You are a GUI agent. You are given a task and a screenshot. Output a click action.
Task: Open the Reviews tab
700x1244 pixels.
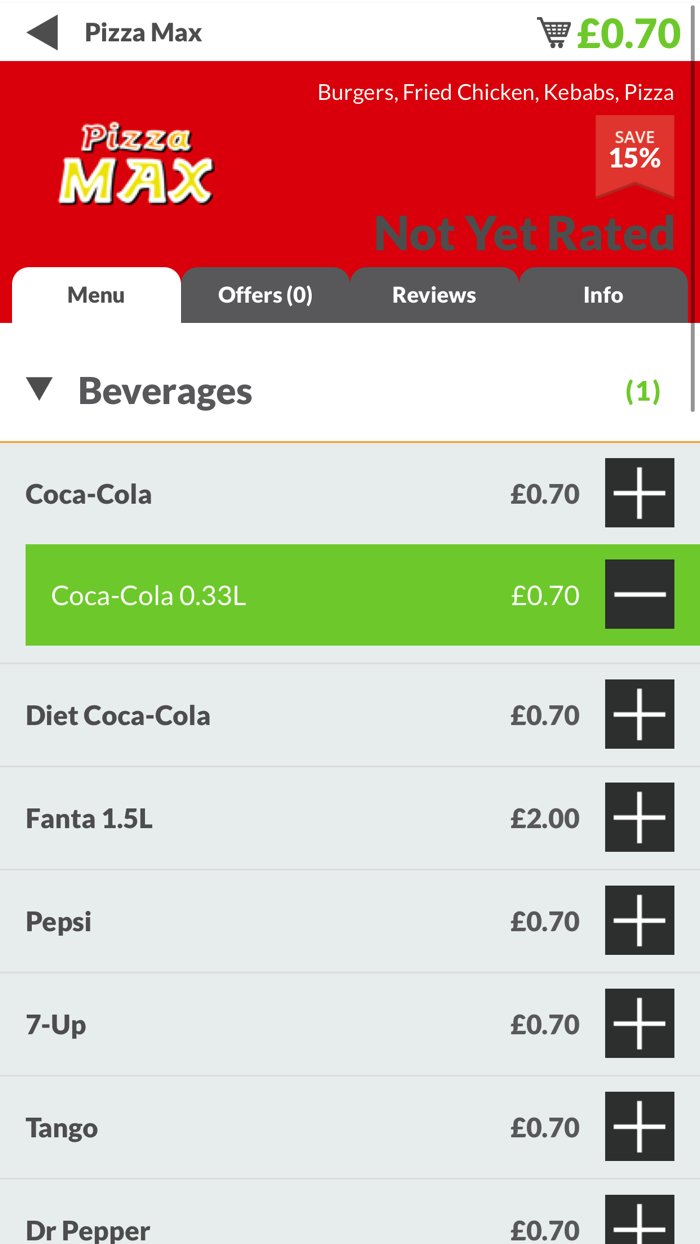(434, 295)
